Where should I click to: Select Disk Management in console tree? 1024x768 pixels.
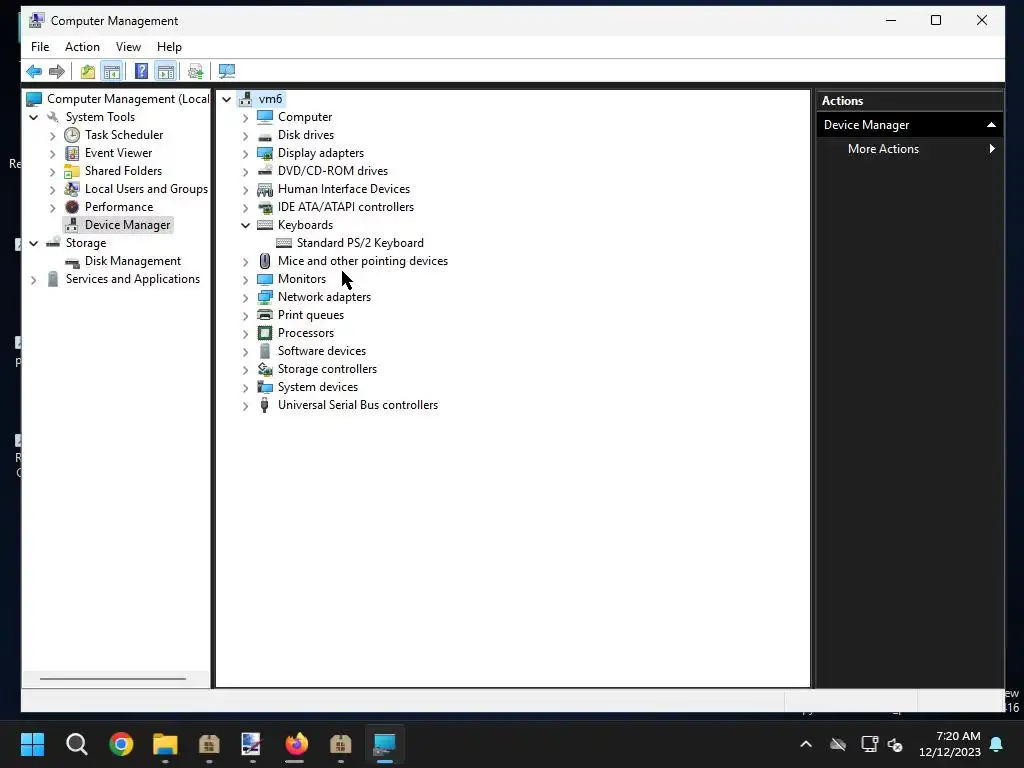(x=133, y=261)
